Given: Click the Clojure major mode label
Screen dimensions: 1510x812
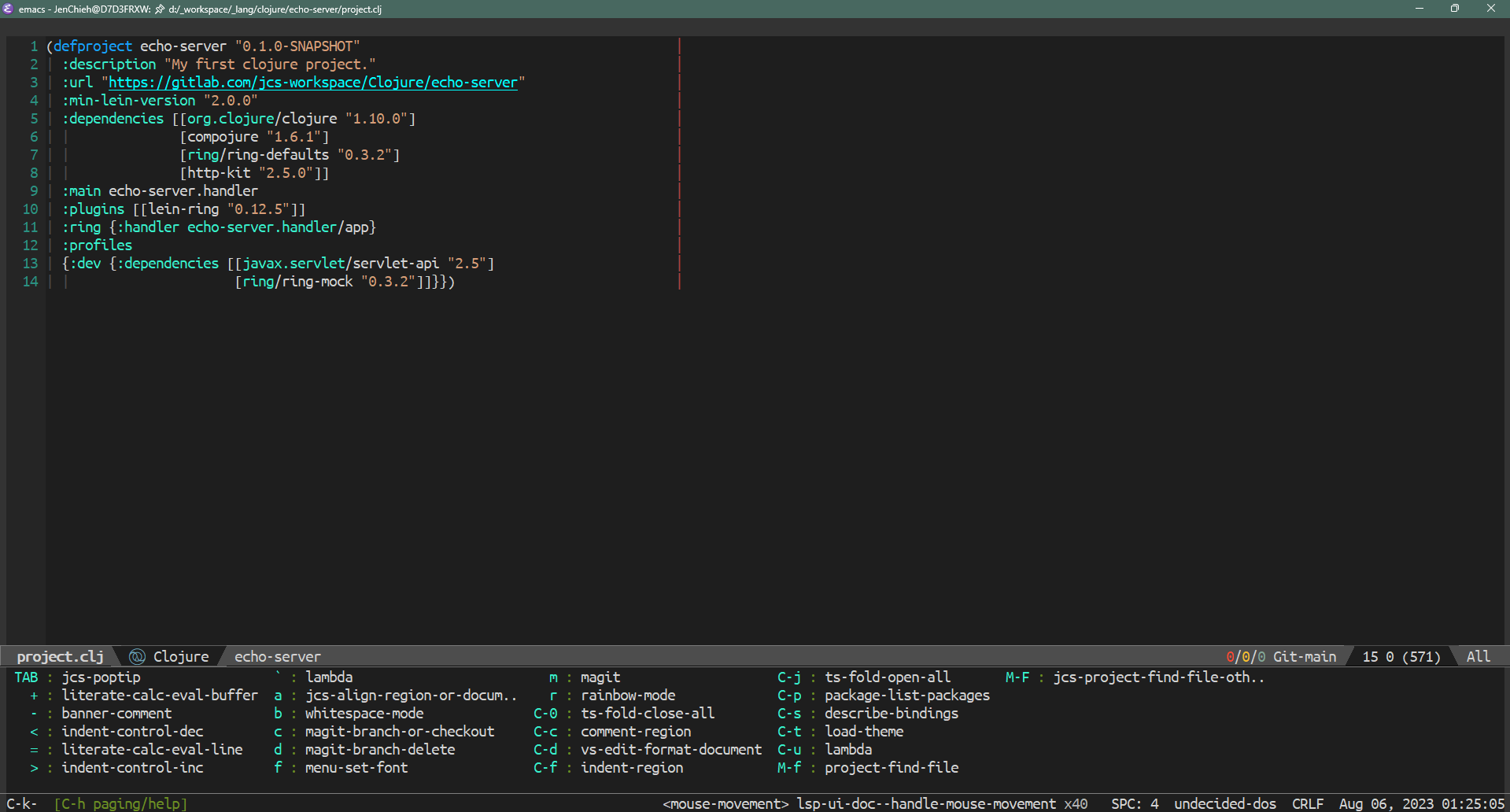Looking at the screenshot, I should (x=181, y=656).
